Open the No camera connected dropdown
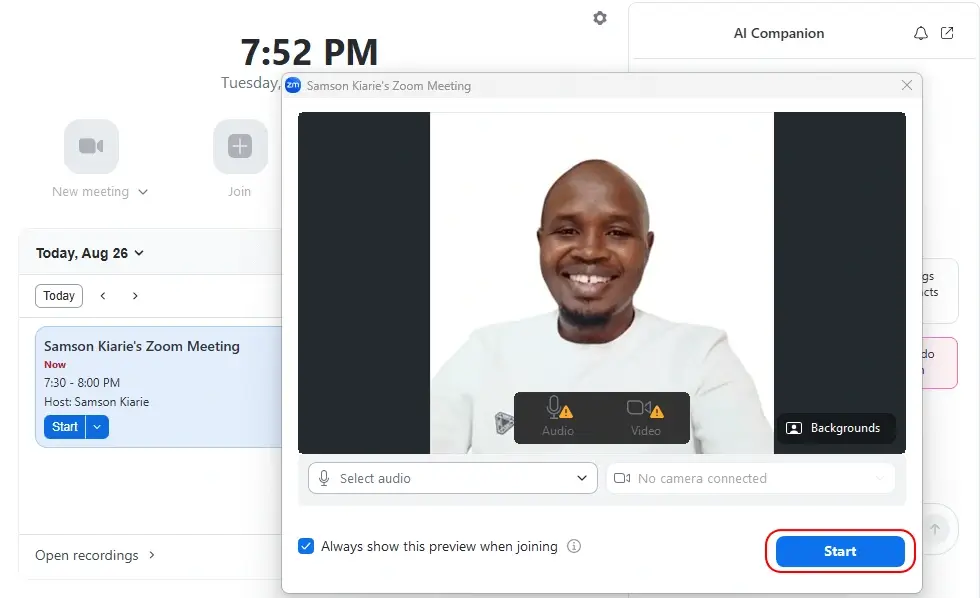The image size is (980, 598). click(750, 478)
